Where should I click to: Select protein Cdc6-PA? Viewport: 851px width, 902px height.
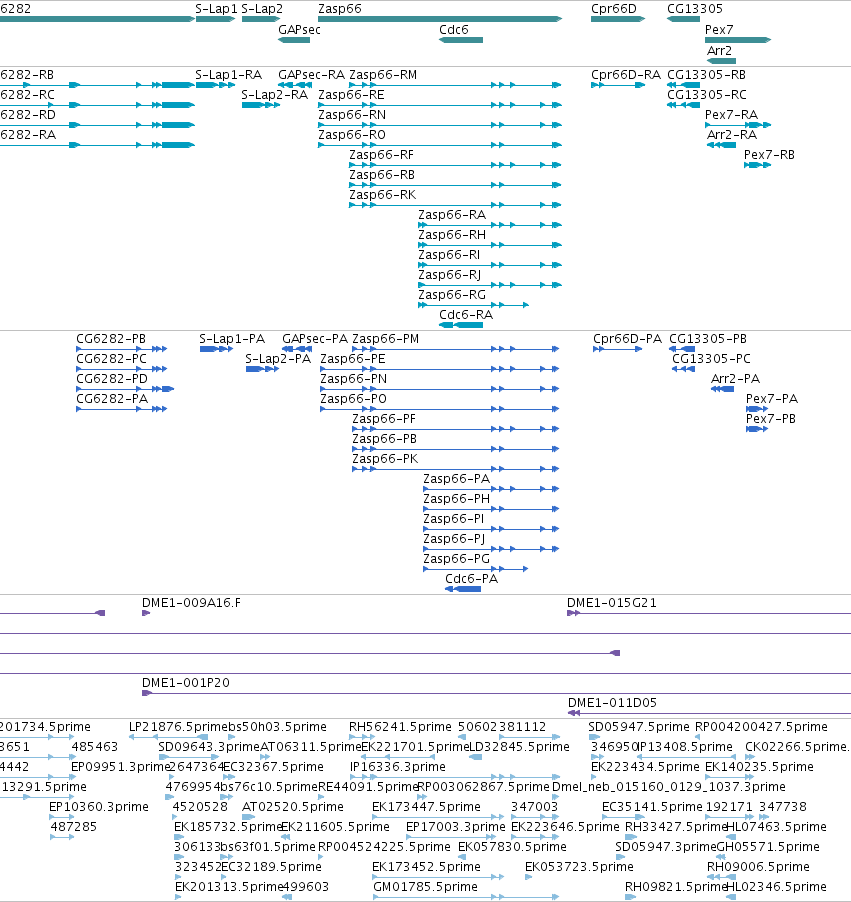(463, 588)
